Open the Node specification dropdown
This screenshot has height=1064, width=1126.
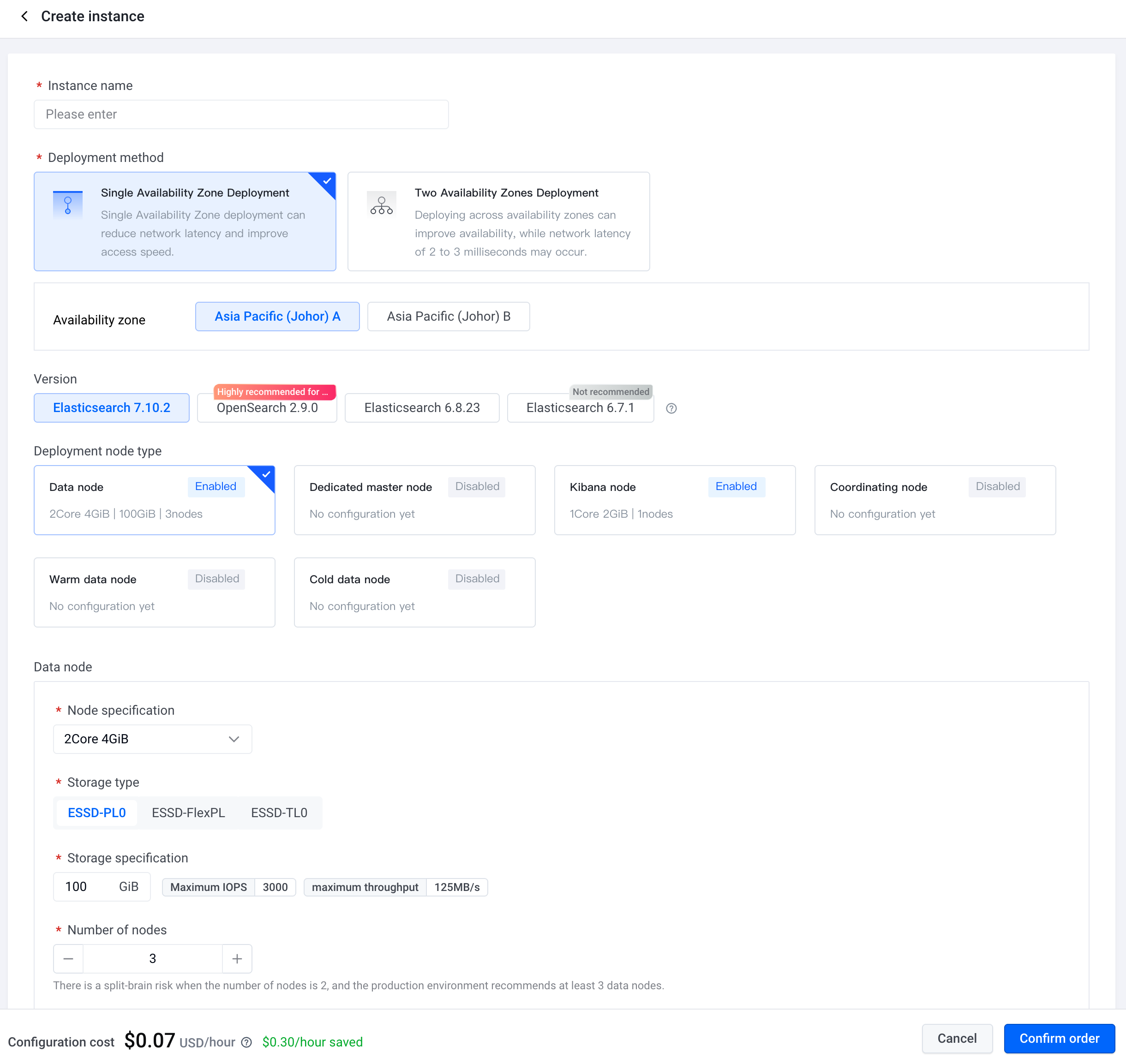[x=152, y=739]
